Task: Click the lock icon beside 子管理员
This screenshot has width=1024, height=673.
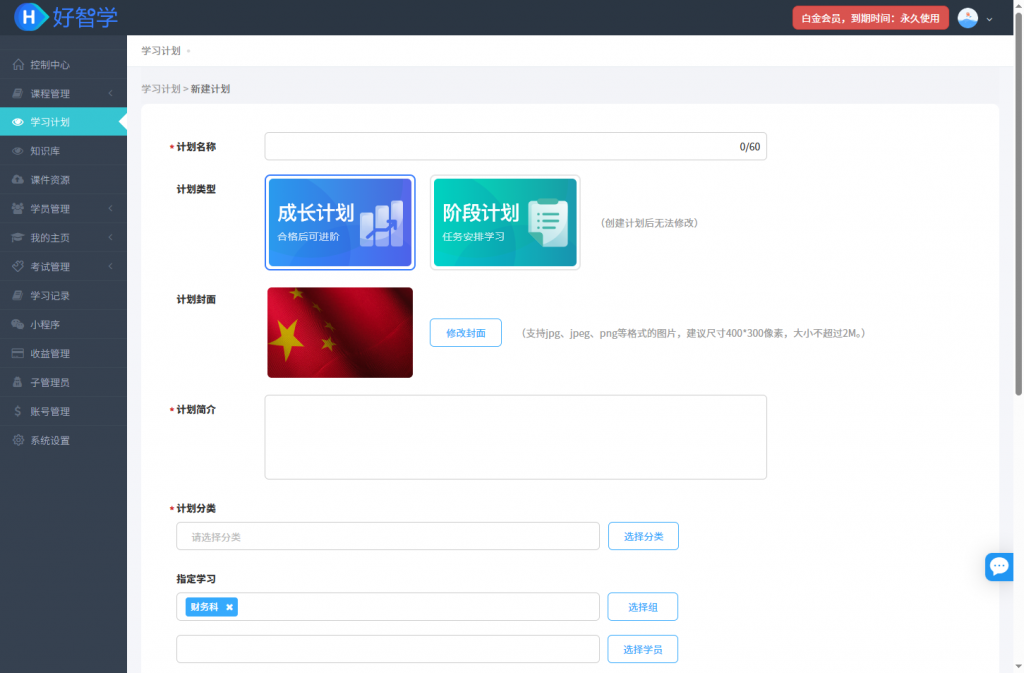Action: point(18,383)
